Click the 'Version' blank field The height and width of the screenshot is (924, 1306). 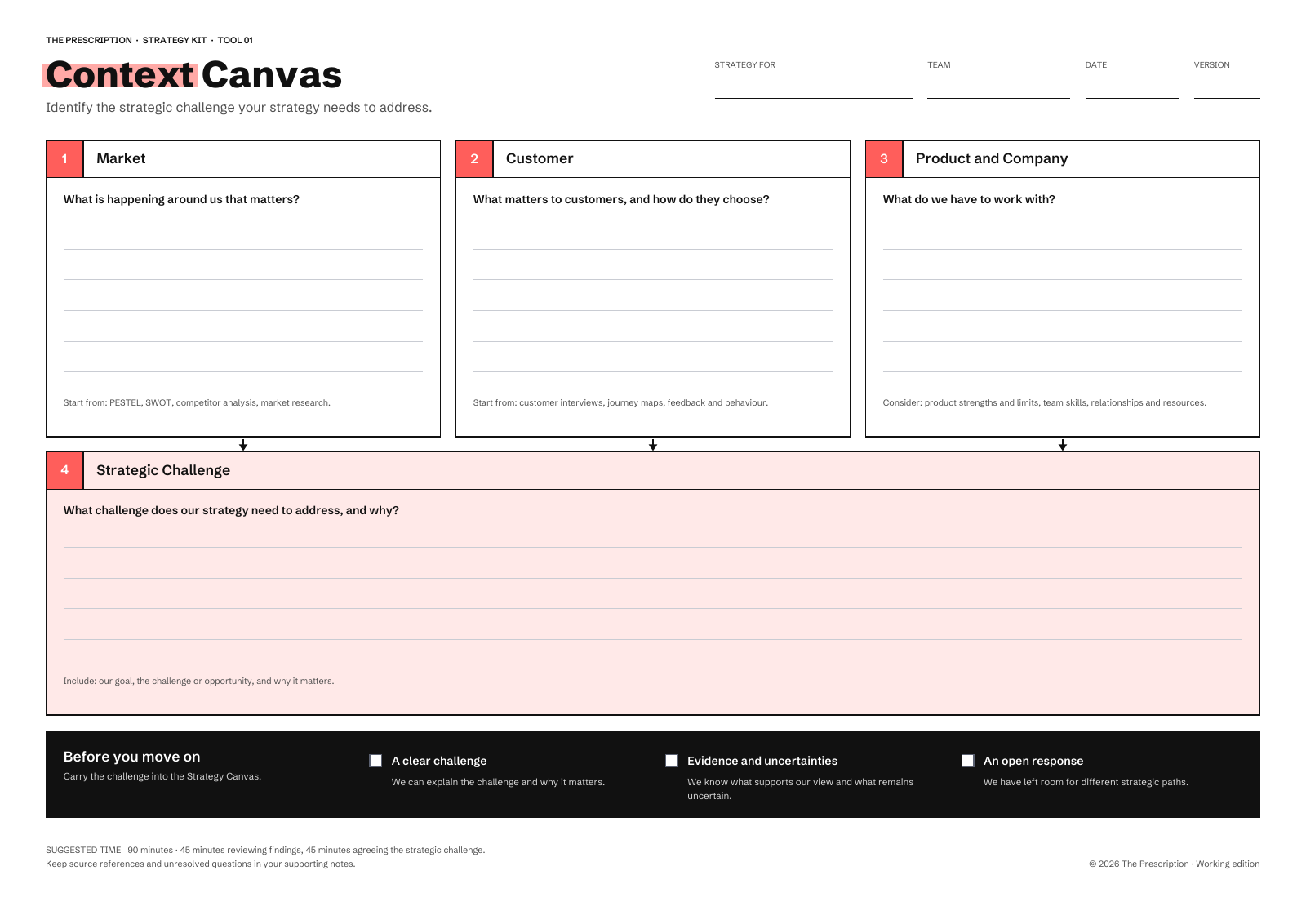[1227, 87]
